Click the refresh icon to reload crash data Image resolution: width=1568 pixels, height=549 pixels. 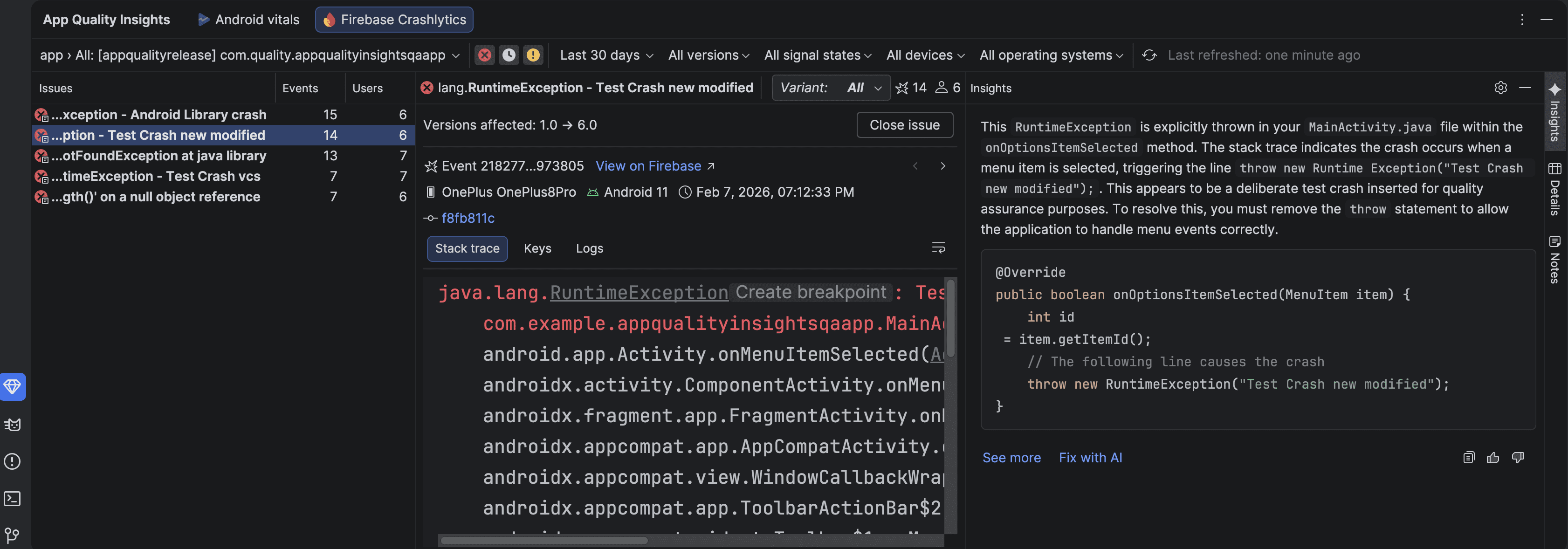tap(1149, 55)
